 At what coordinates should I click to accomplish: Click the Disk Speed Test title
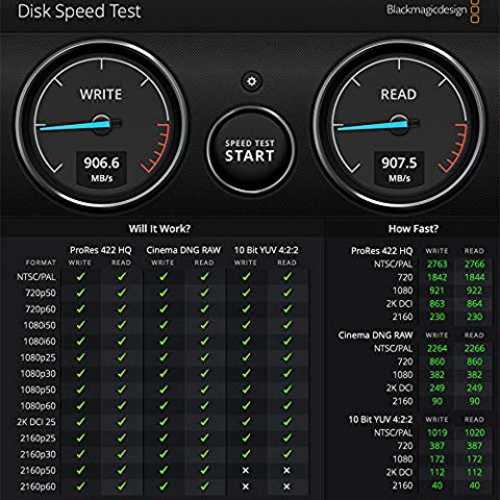pos(79,11)
